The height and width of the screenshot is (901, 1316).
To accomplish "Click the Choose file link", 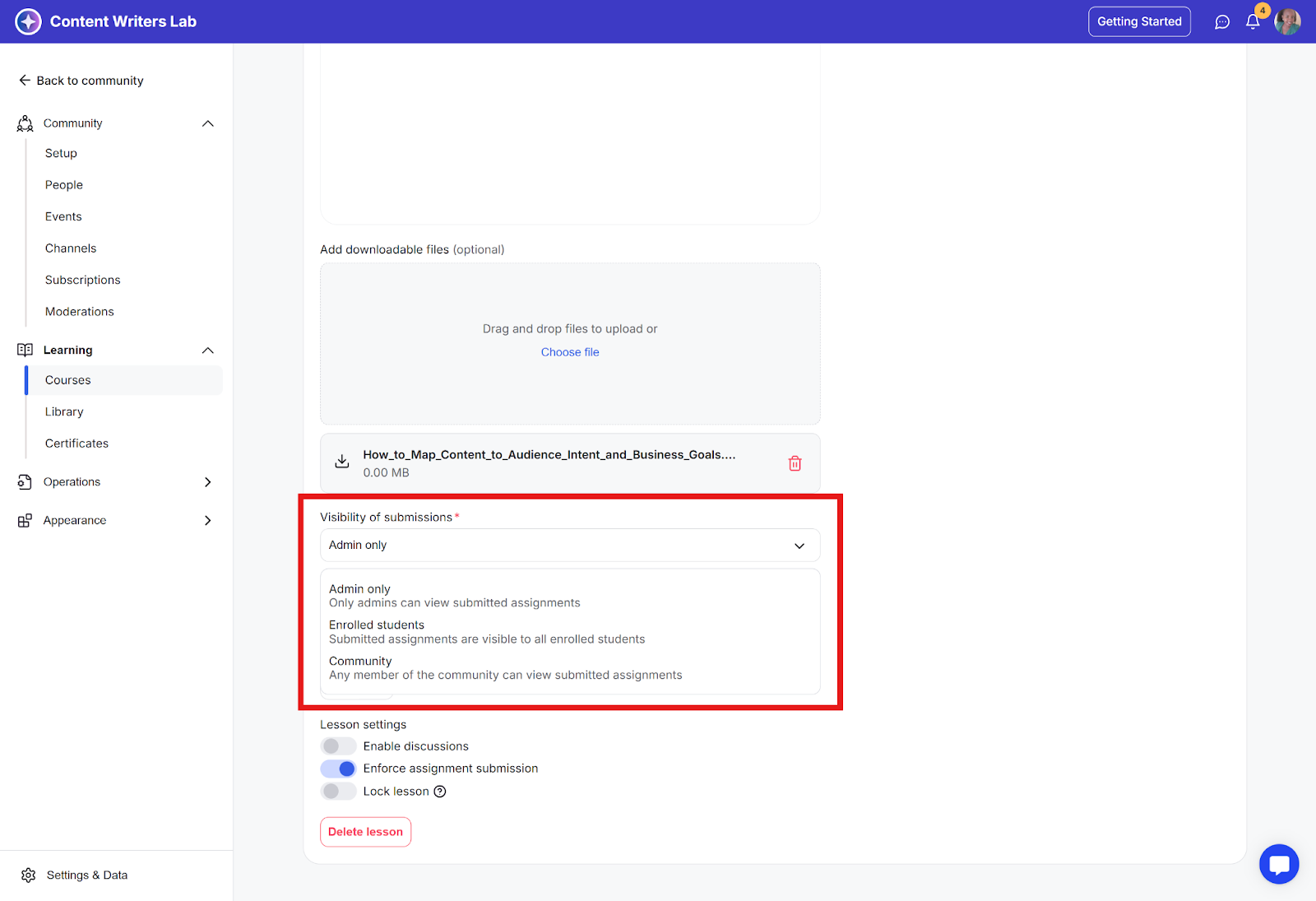I will pos(570,352).
